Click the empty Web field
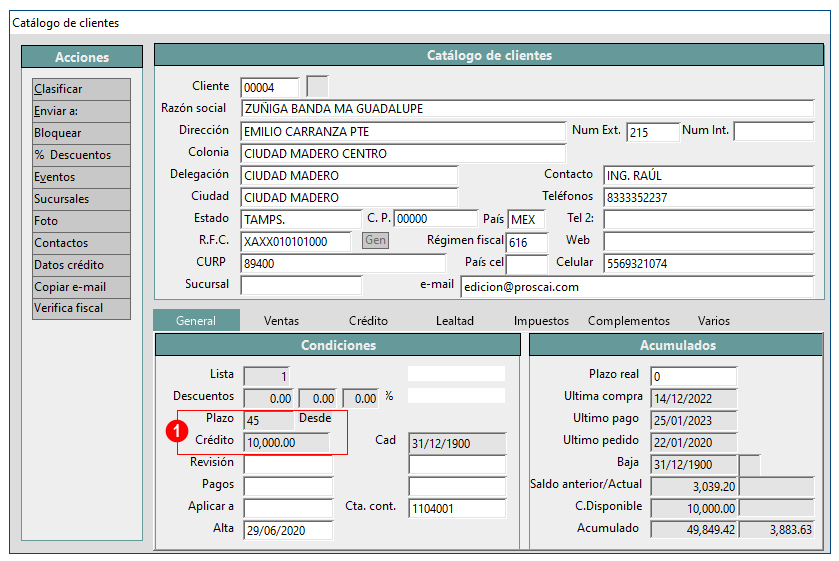Image resolution: width=839 pixels, height=561 pixels. [708, 241]
